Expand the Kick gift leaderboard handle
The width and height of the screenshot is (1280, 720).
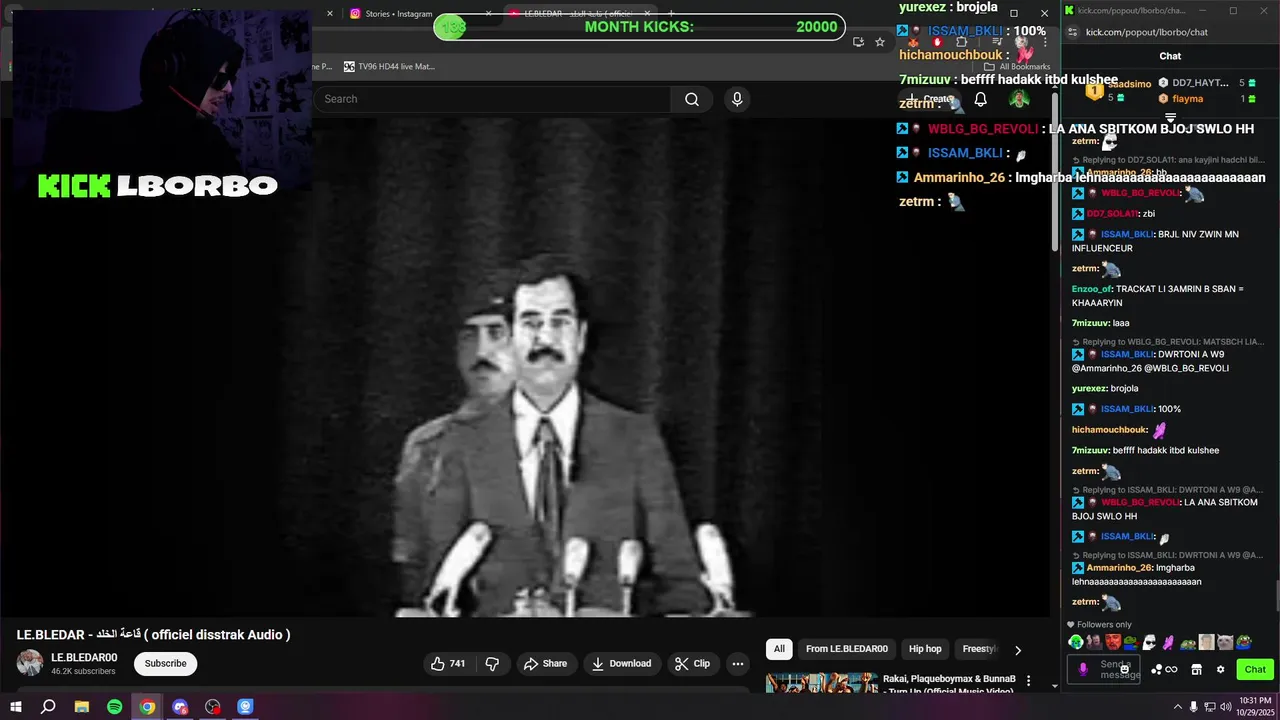(1170, 117)
